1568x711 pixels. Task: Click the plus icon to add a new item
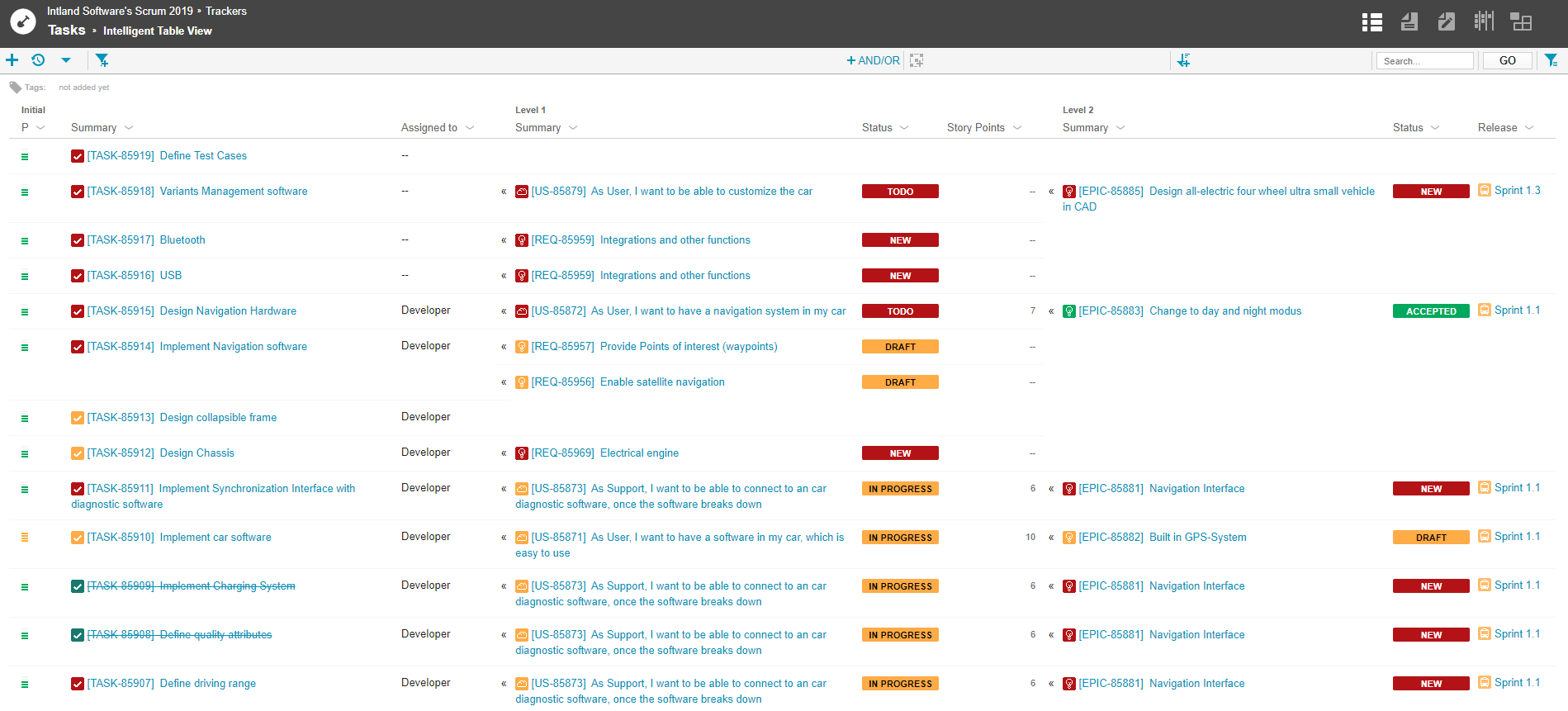tap(12, 60)
